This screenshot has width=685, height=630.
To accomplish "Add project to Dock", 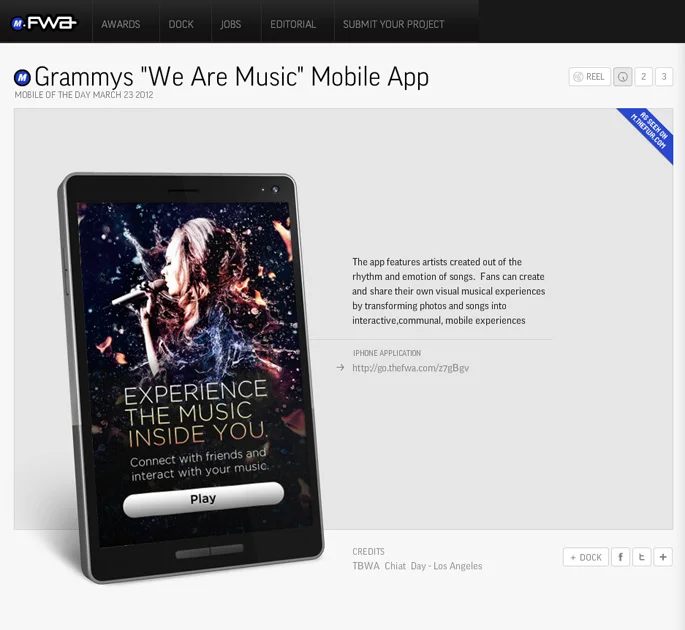I will tap(586, 557).
